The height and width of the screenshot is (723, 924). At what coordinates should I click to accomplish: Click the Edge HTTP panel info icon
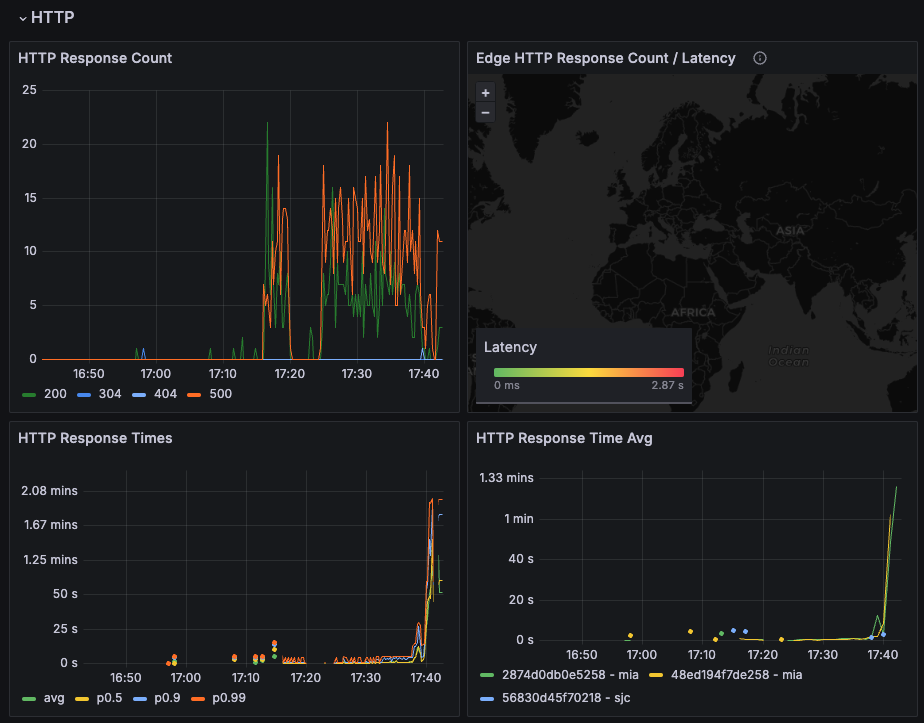pos(759,58)
